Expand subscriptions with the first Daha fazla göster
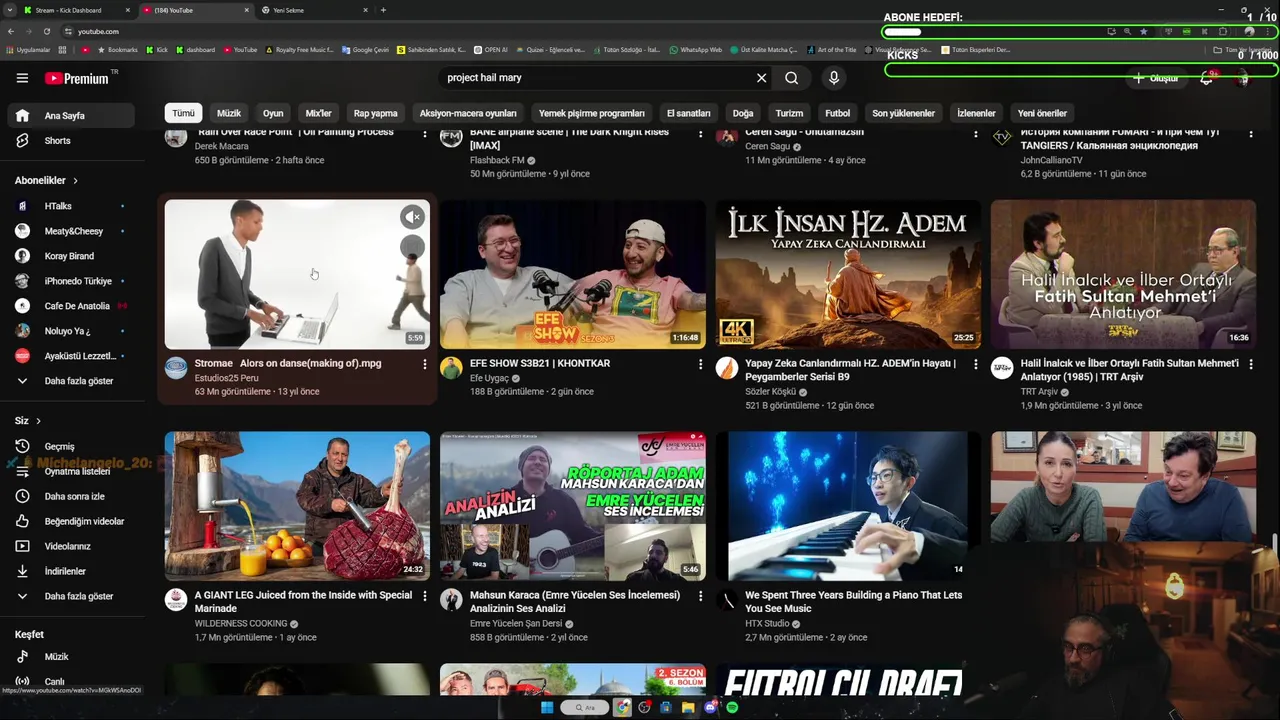This screenshot has height=720, width=1280. [70, 381]
